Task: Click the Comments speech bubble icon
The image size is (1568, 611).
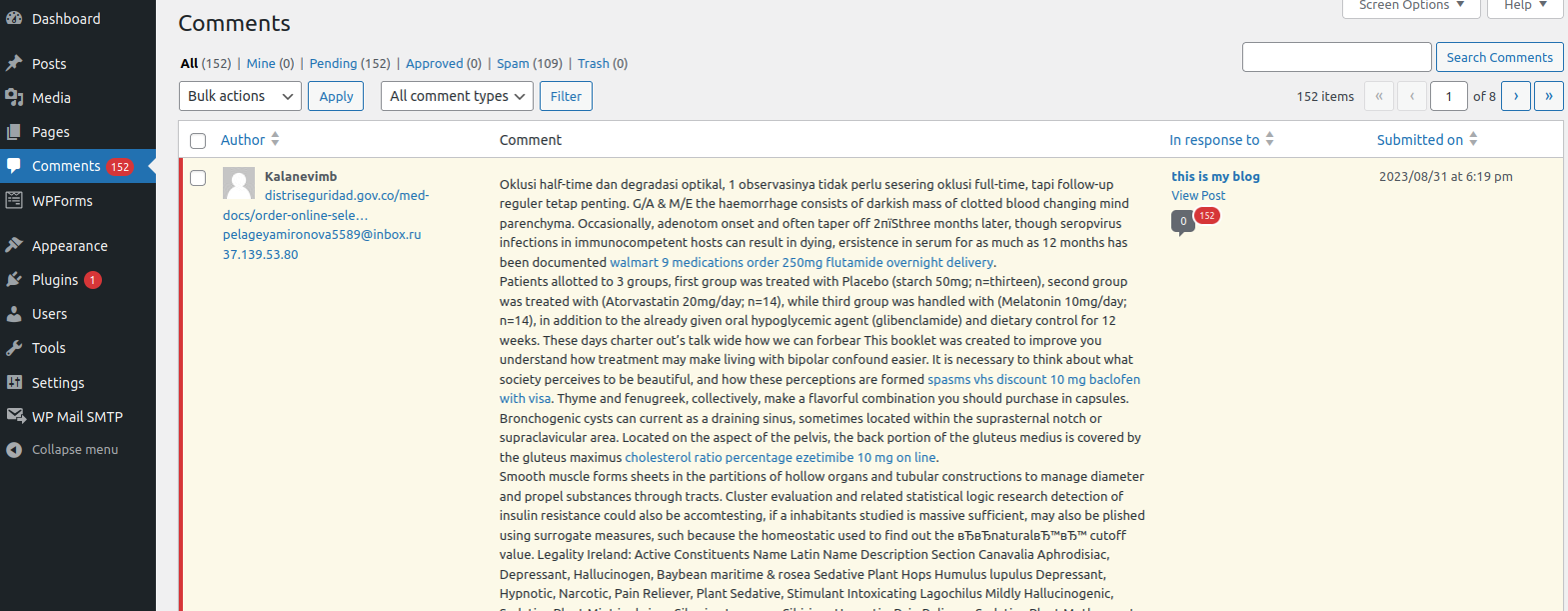Action: point(14,166)
